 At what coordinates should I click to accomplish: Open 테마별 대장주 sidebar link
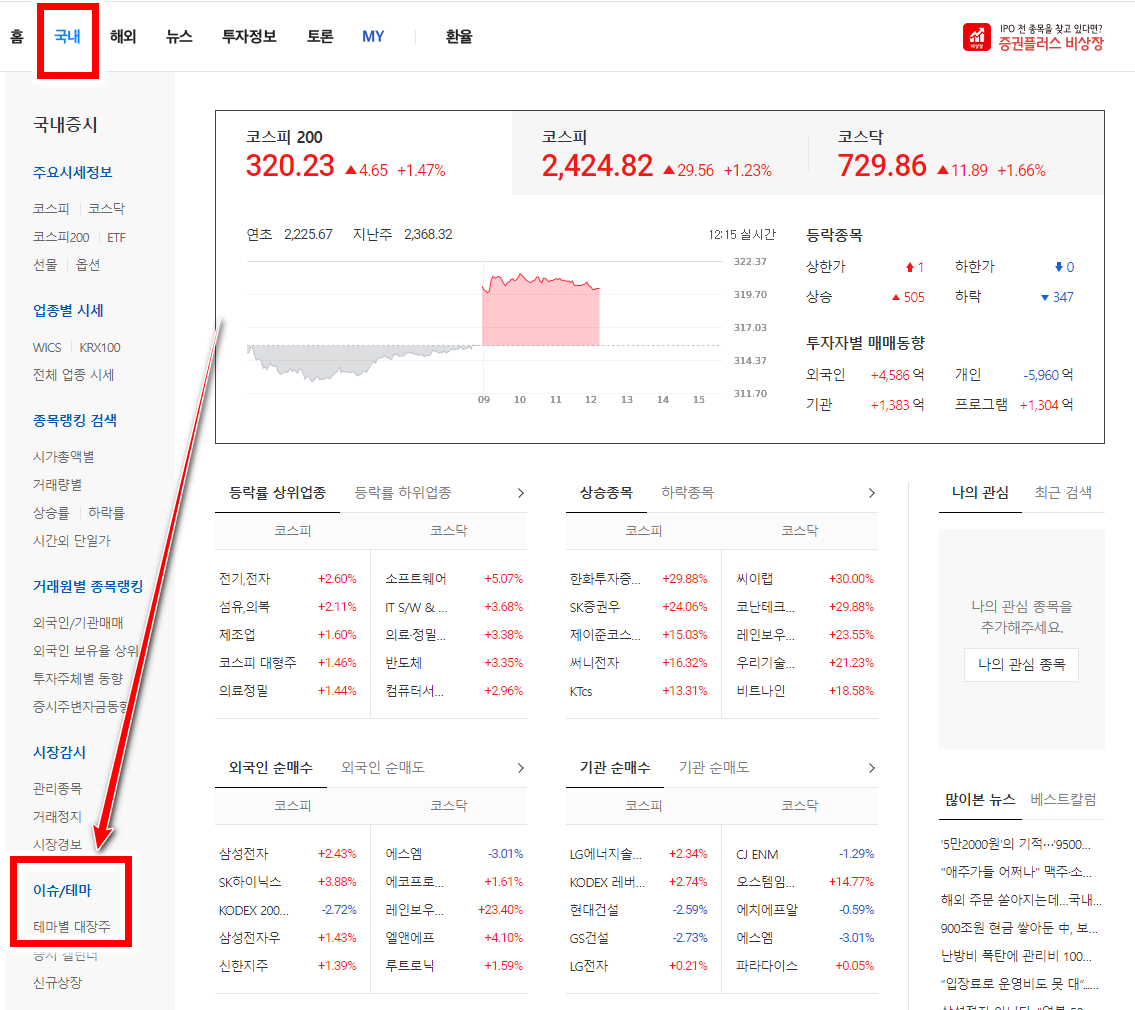[72, 927]
